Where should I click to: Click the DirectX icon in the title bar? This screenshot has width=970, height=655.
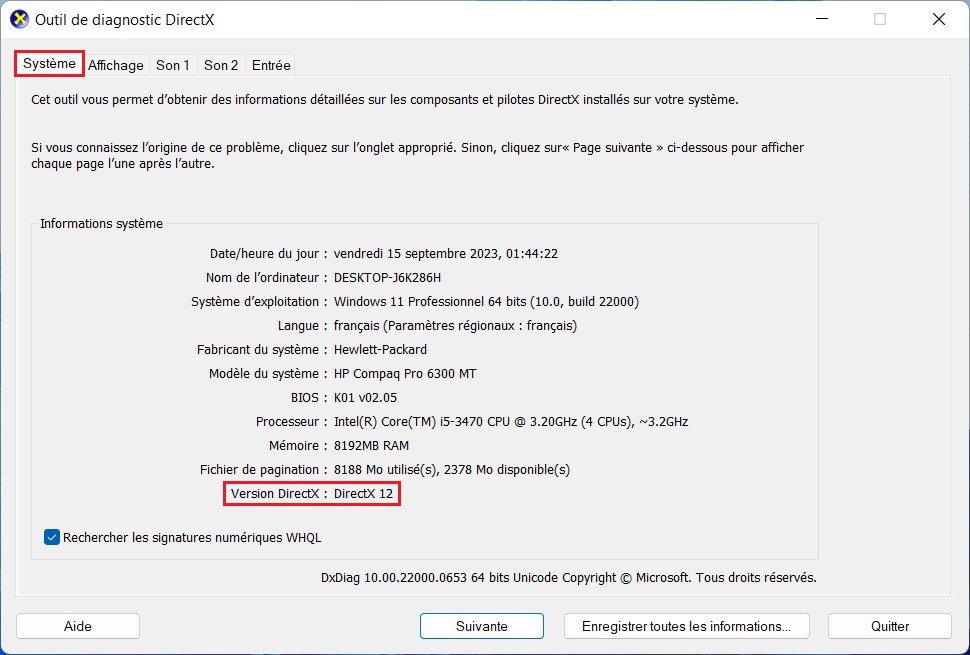[19, 19]
